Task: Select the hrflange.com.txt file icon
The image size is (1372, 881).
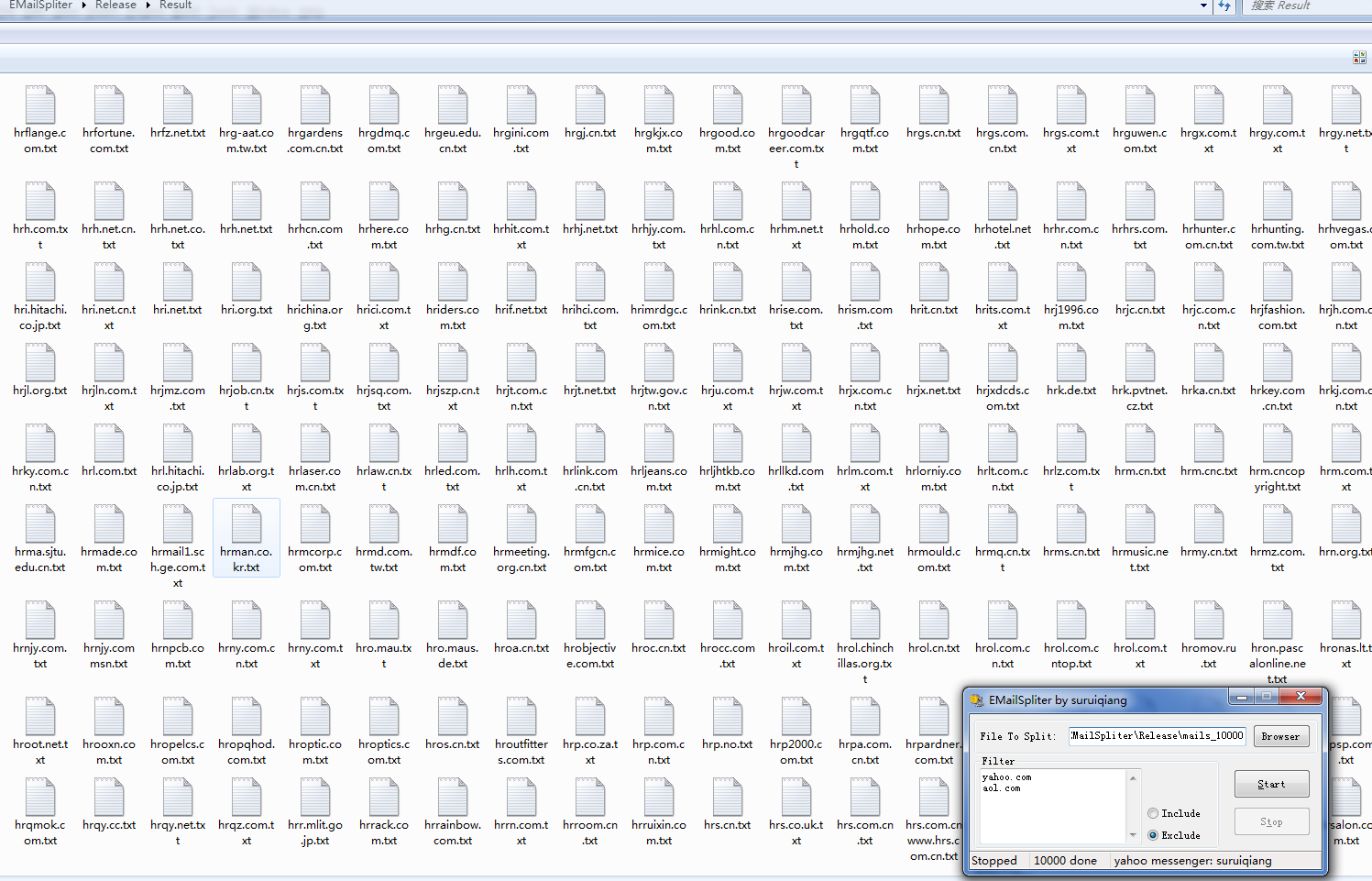Action: coord(40,105)
